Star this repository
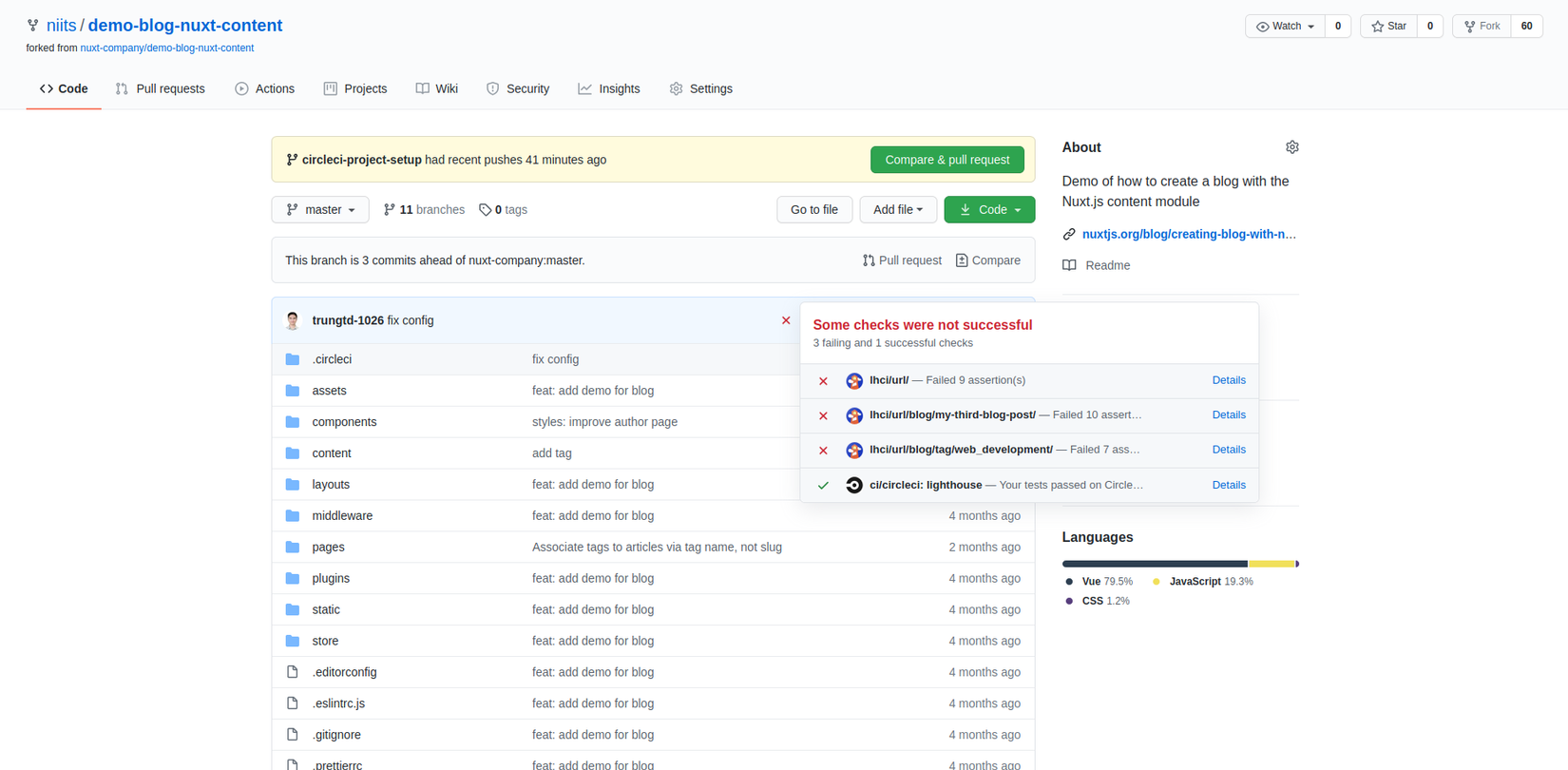Screen dimensions: 1568x770 pos(1388,27)
